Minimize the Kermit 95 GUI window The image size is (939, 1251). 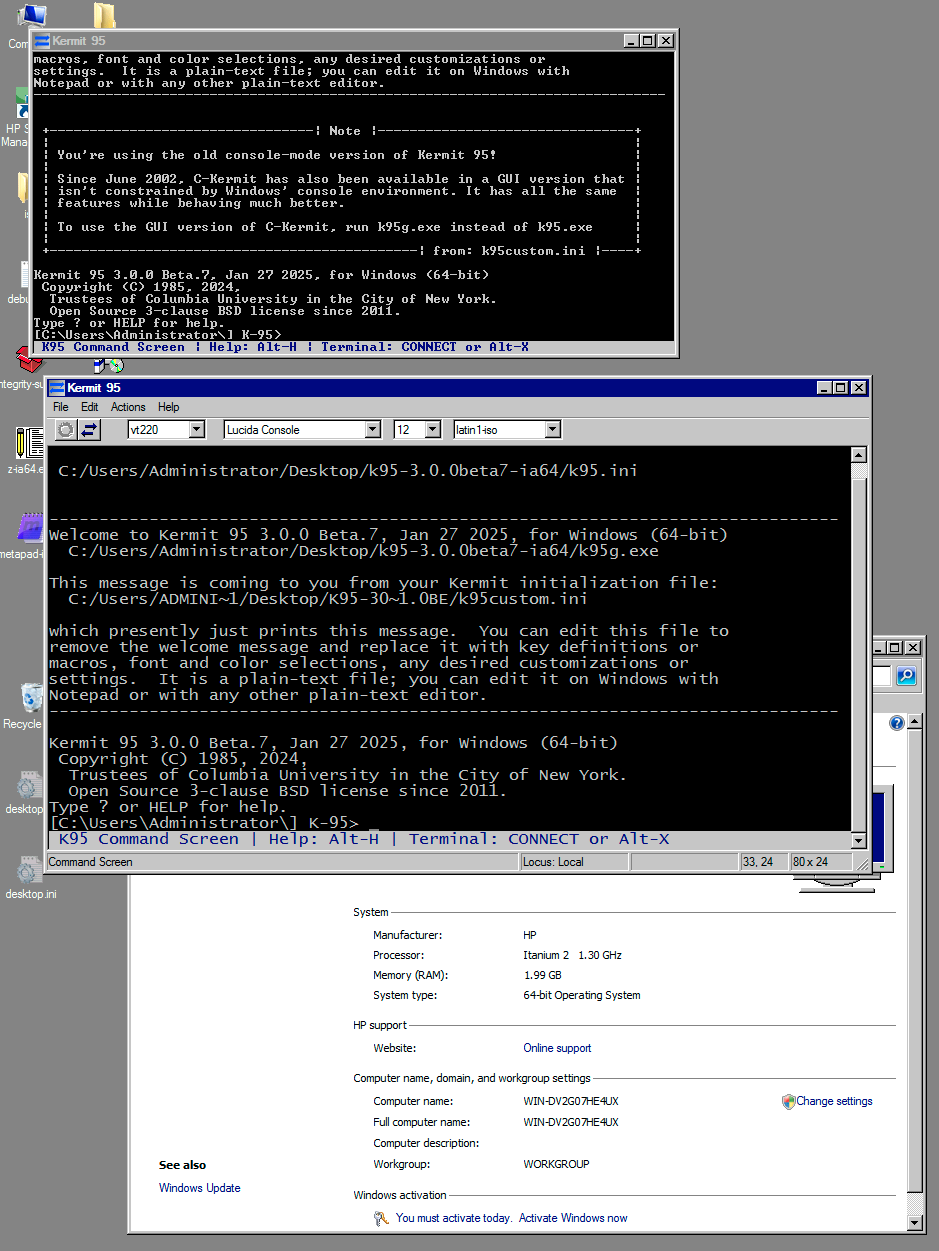825,388
